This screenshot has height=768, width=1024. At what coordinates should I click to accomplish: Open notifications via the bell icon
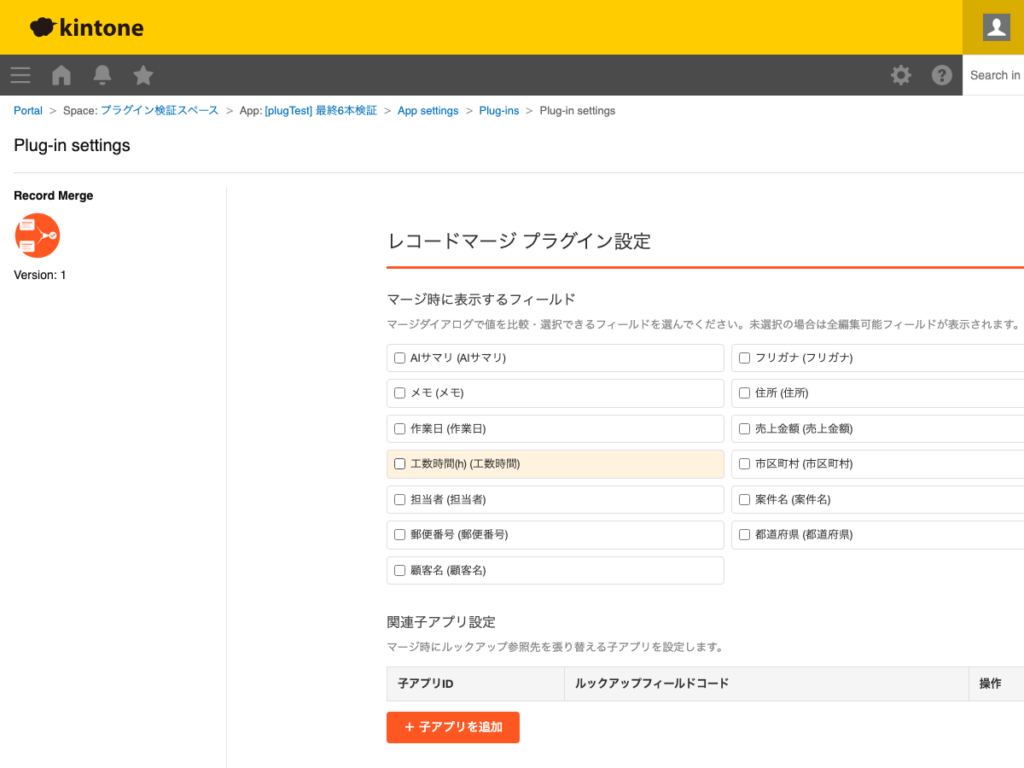click(101, 75)
